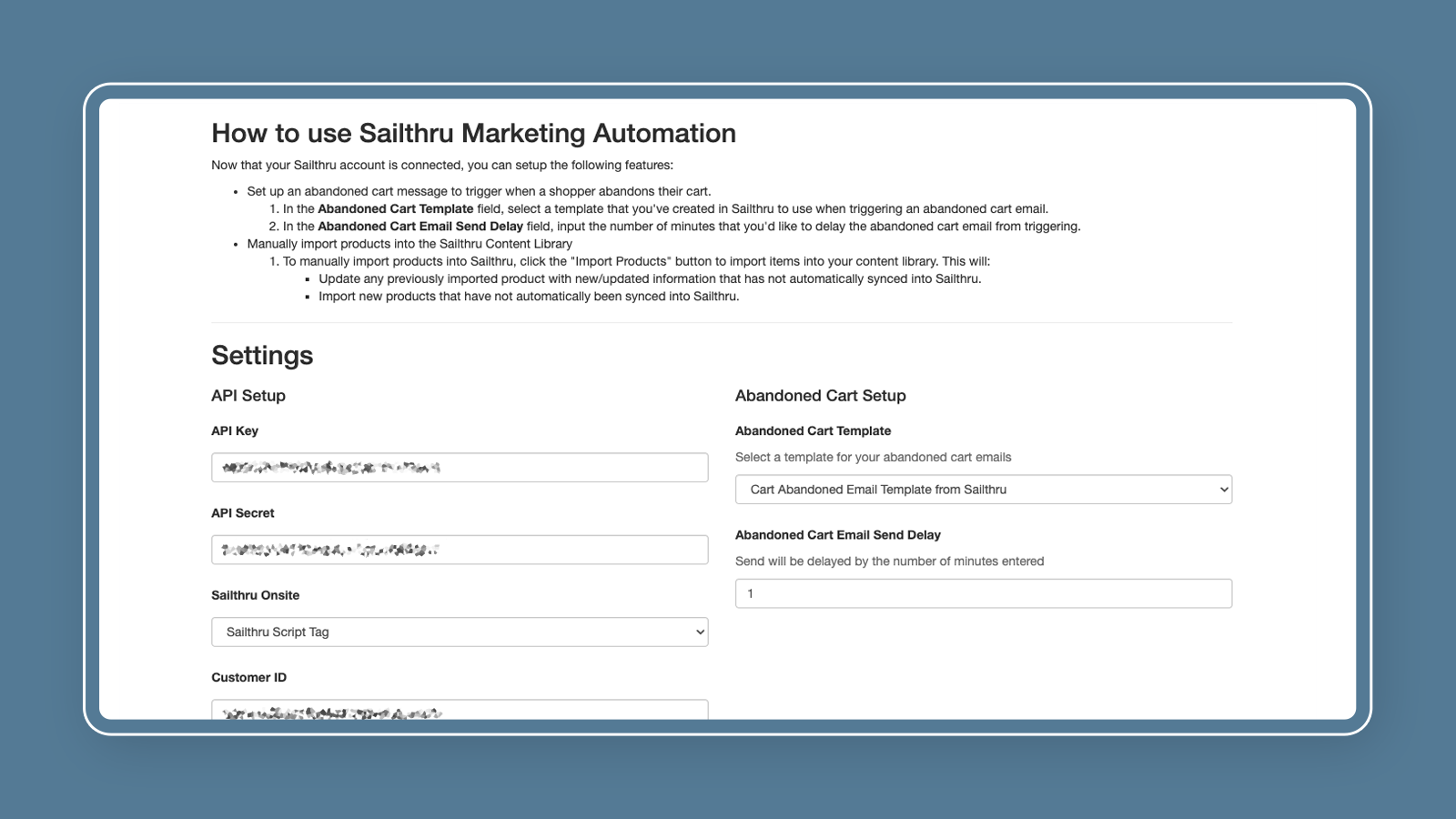Click the 'Settings' heading
Viewport: 1456px width, 819px height.
[262, 356]
